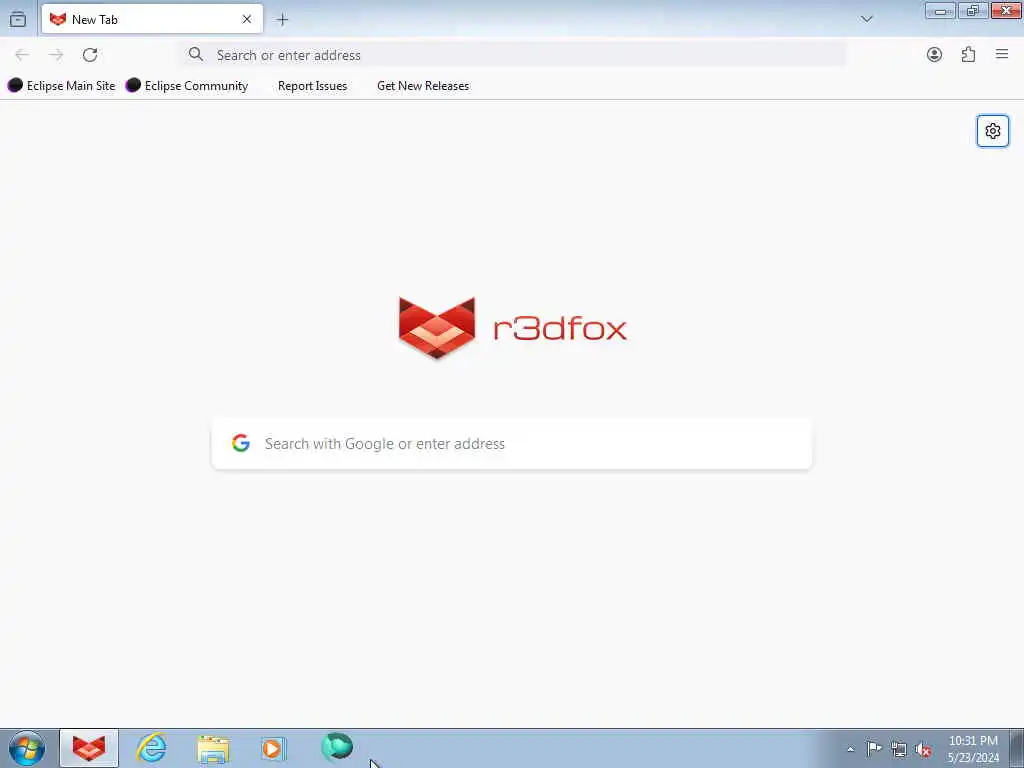Open the application hamburger menu
This screenshot has width=1024, height=768.
[x=1002, y=54]
